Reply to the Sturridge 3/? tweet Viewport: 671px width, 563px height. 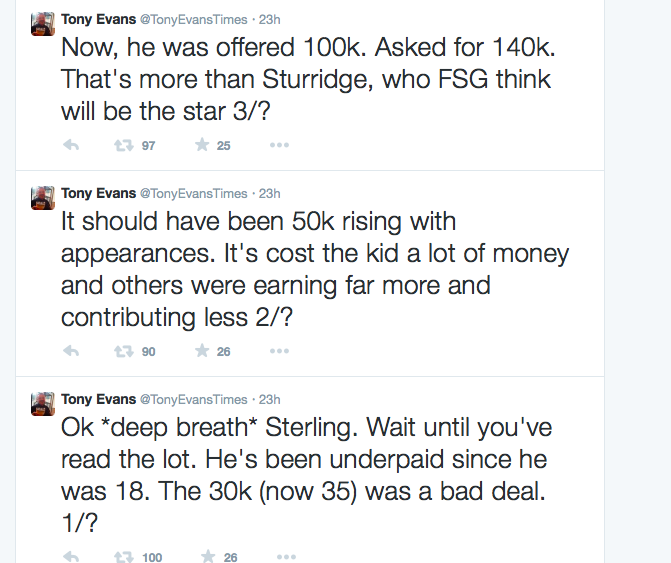click(71, 145)
